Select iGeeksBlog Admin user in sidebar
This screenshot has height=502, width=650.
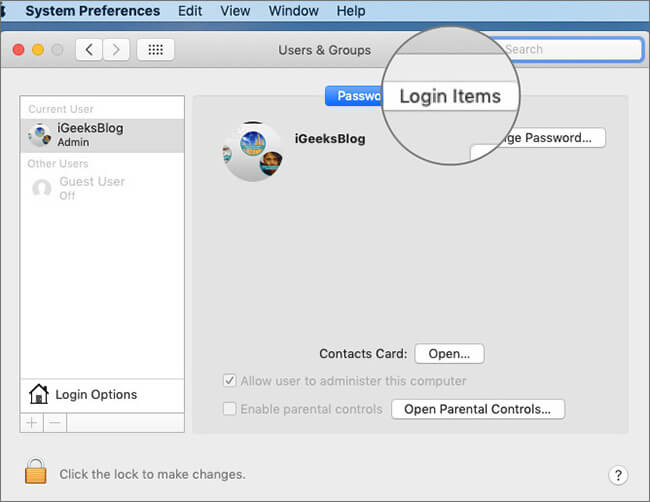pos(90,135)
